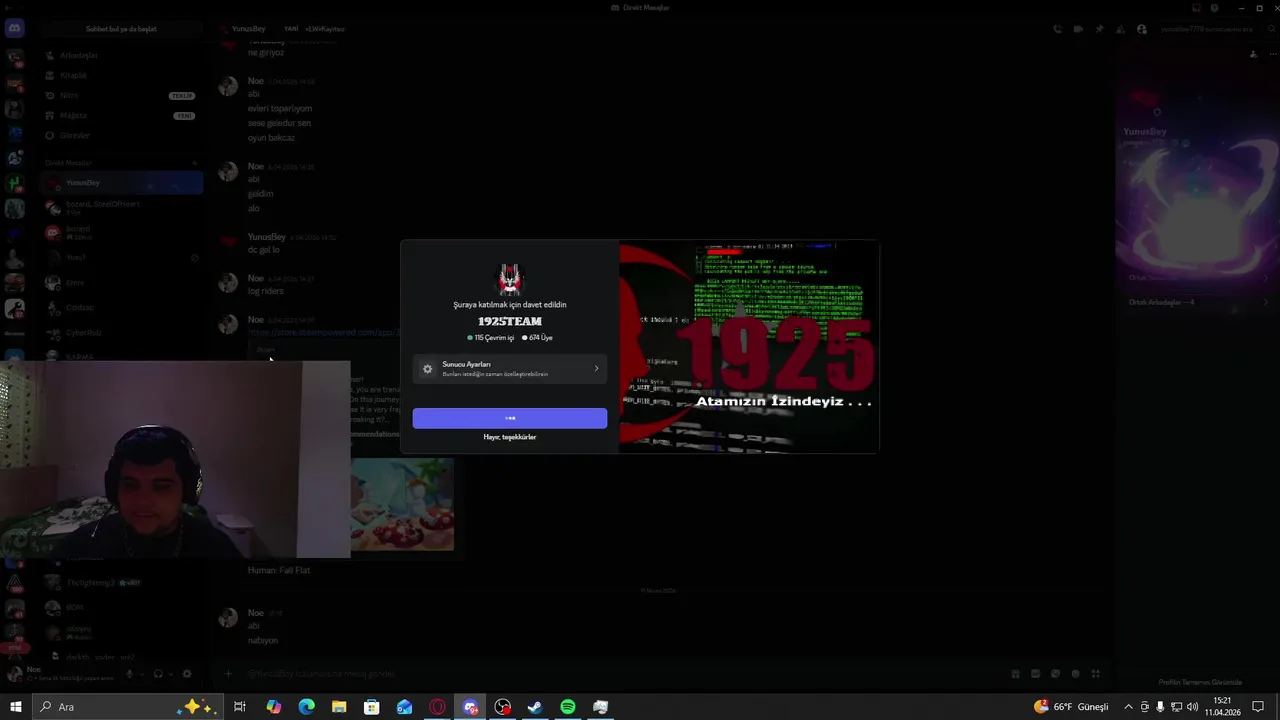Decline invite with Hayır, teşekkürler
Screen dimensions: 1280x720
(x=510, y=437)
